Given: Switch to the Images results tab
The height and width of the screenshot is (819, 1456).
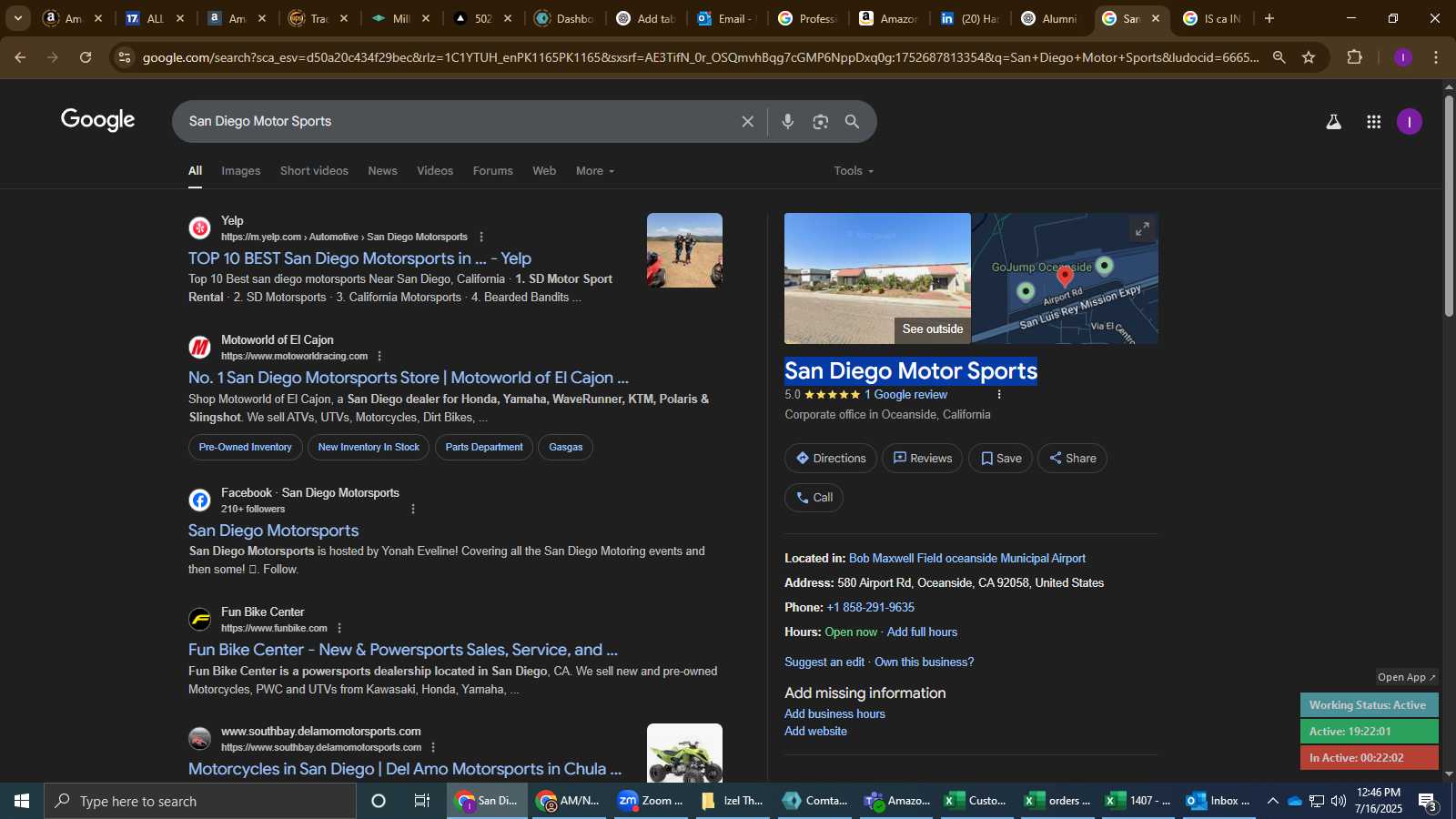Looking at the screenshot, I should pyautogui.click(x=241, y=171).
